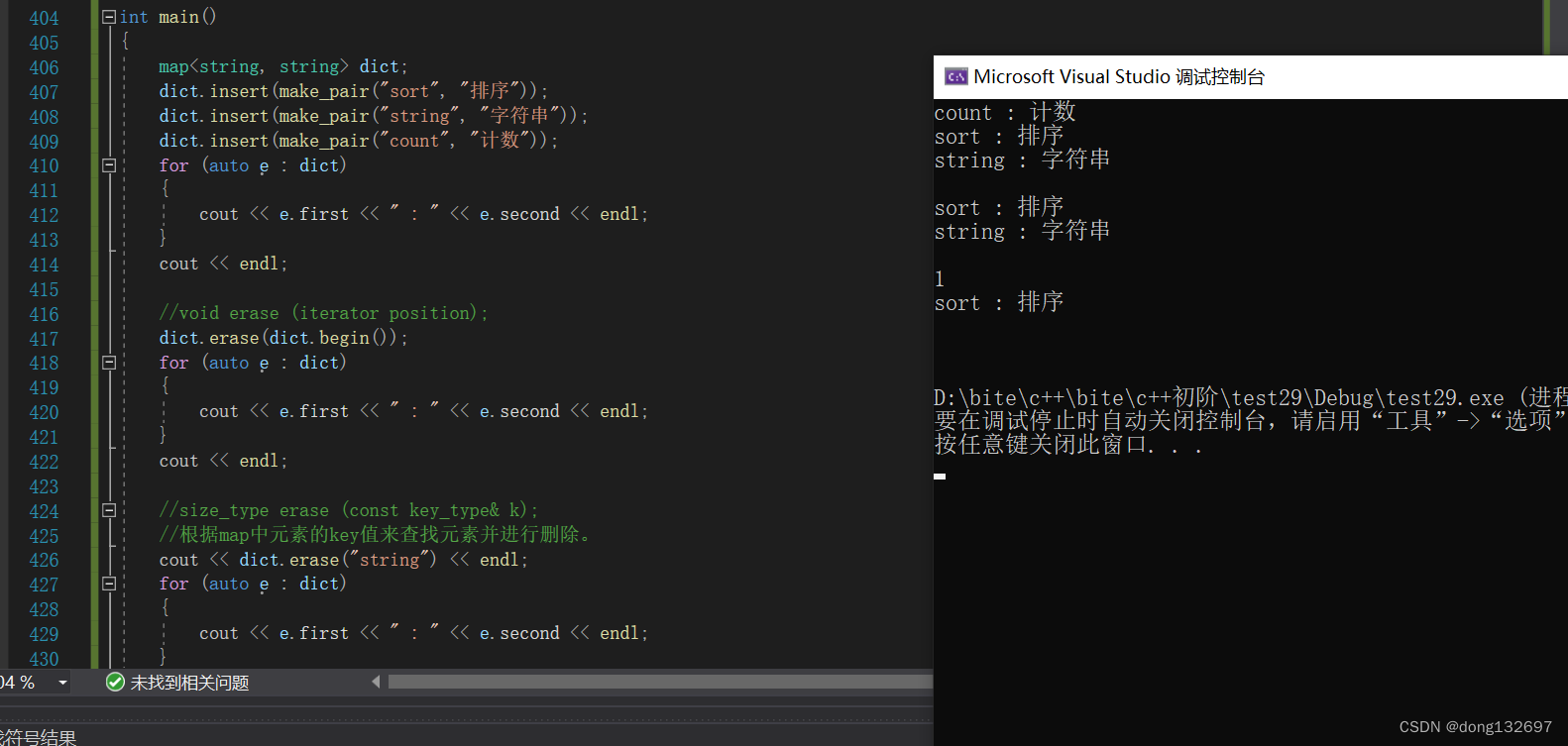The width and height of the screenshot is (1568, 746).
Task: Click the horizontal scrollbar left arrow
Action: [376, 682]
